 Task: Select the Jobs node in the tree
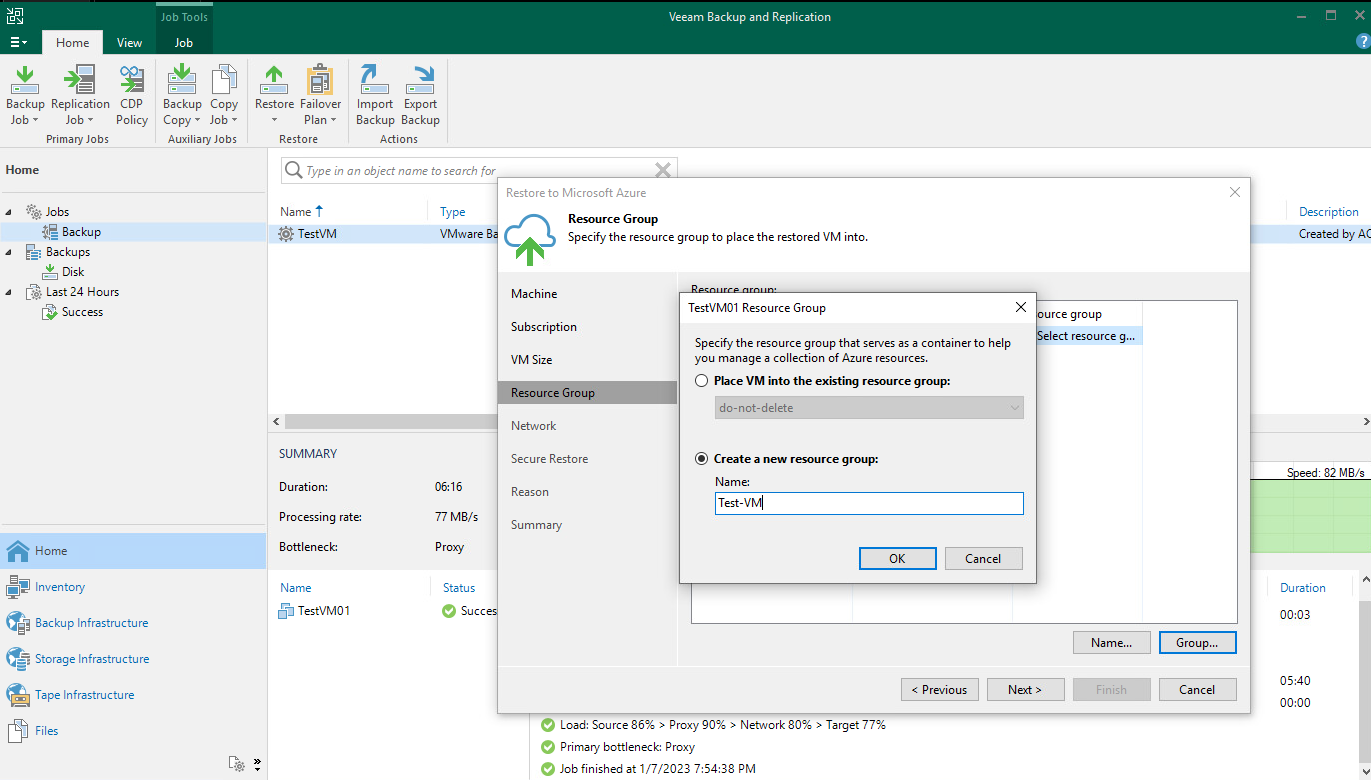pos(57,212)
